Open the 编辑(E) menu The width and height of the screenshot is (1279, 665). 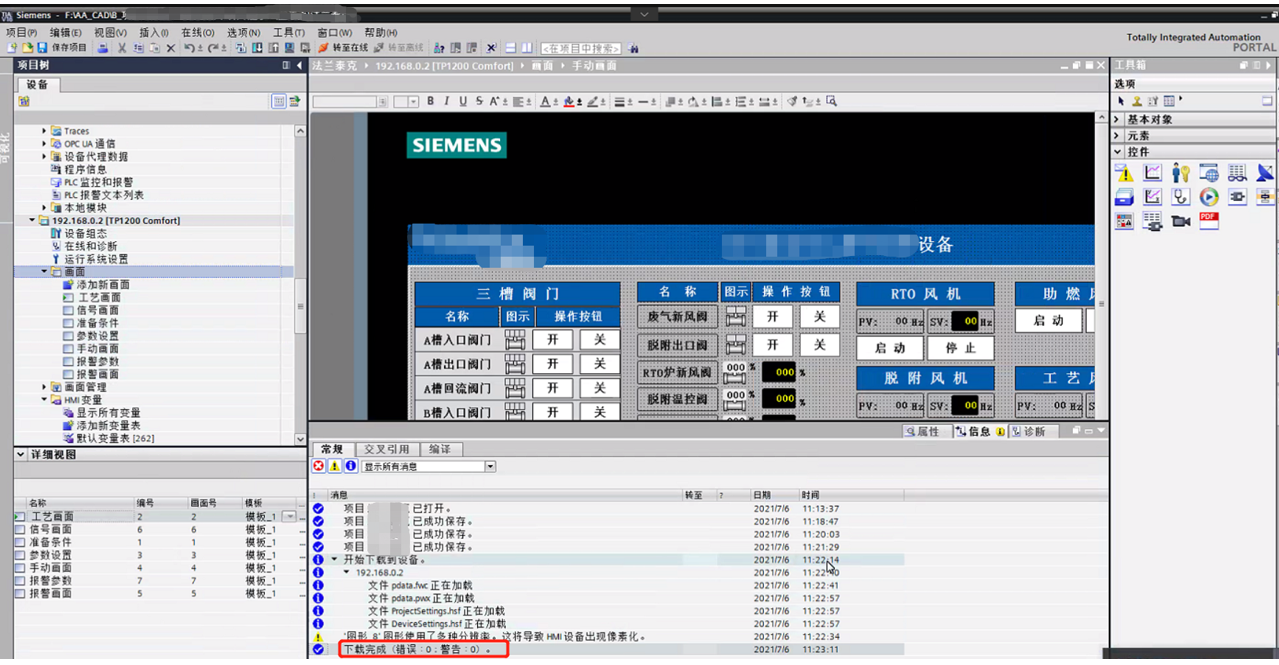pyautogui.click(x=66, y=33)
